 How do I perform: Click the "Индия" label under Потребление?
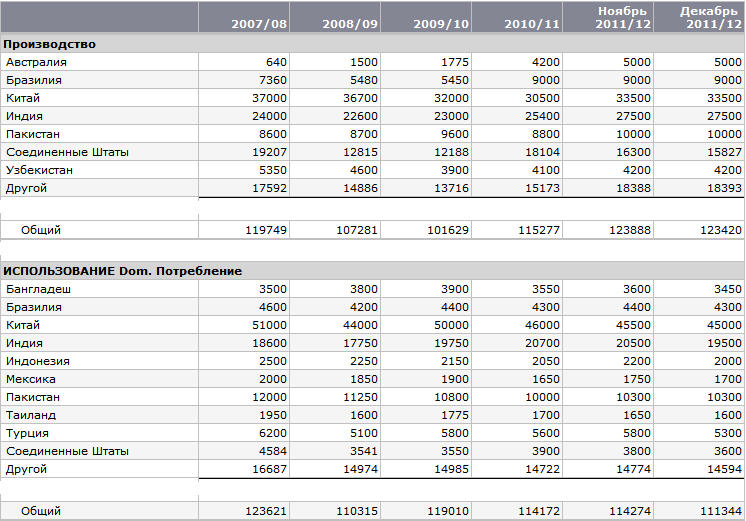pyautogui.click(x=24, y=344)
